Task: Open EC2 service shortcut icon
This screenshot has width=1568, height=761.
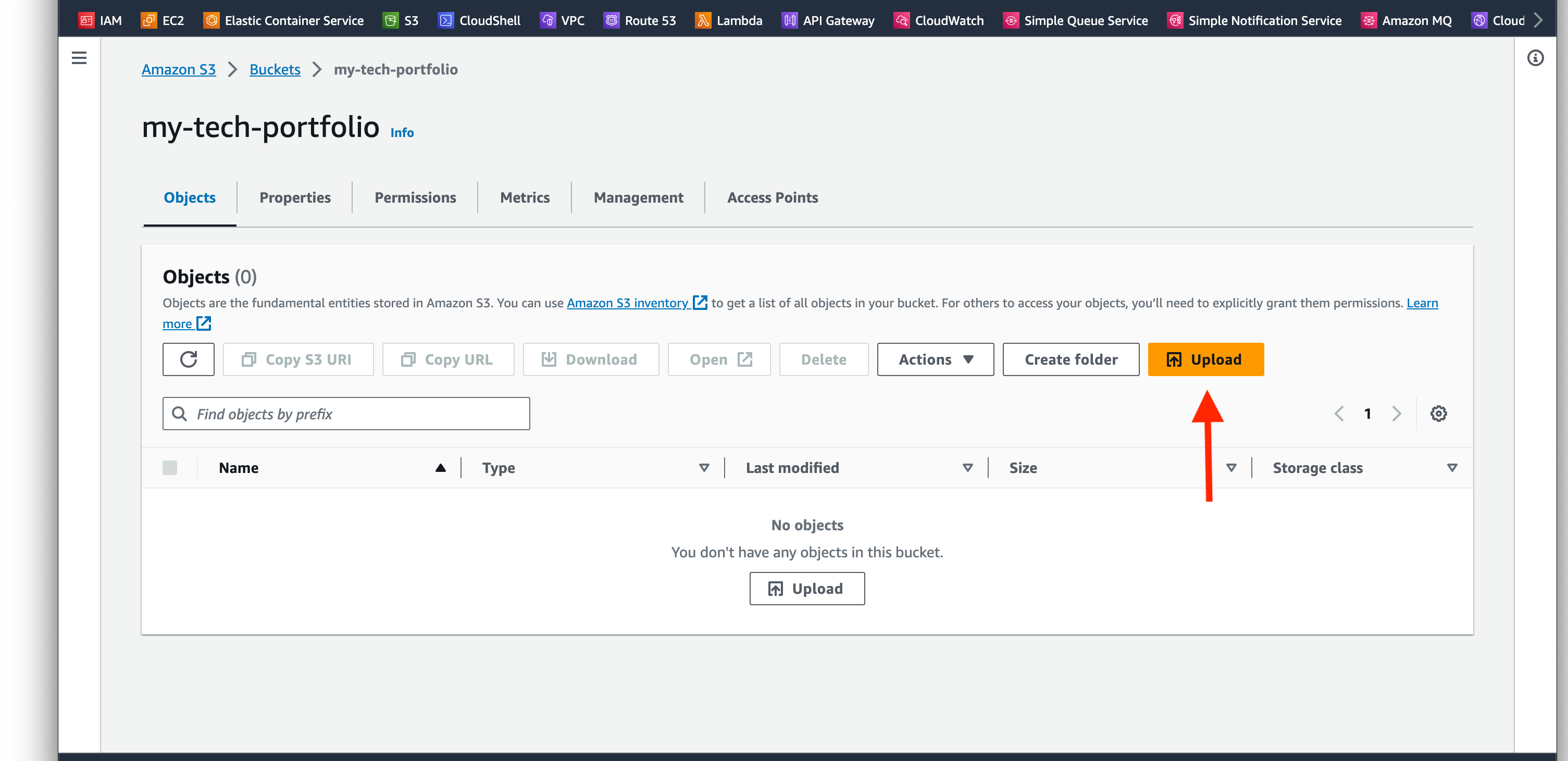Action: pyautogui.click(x=148, y=20)
